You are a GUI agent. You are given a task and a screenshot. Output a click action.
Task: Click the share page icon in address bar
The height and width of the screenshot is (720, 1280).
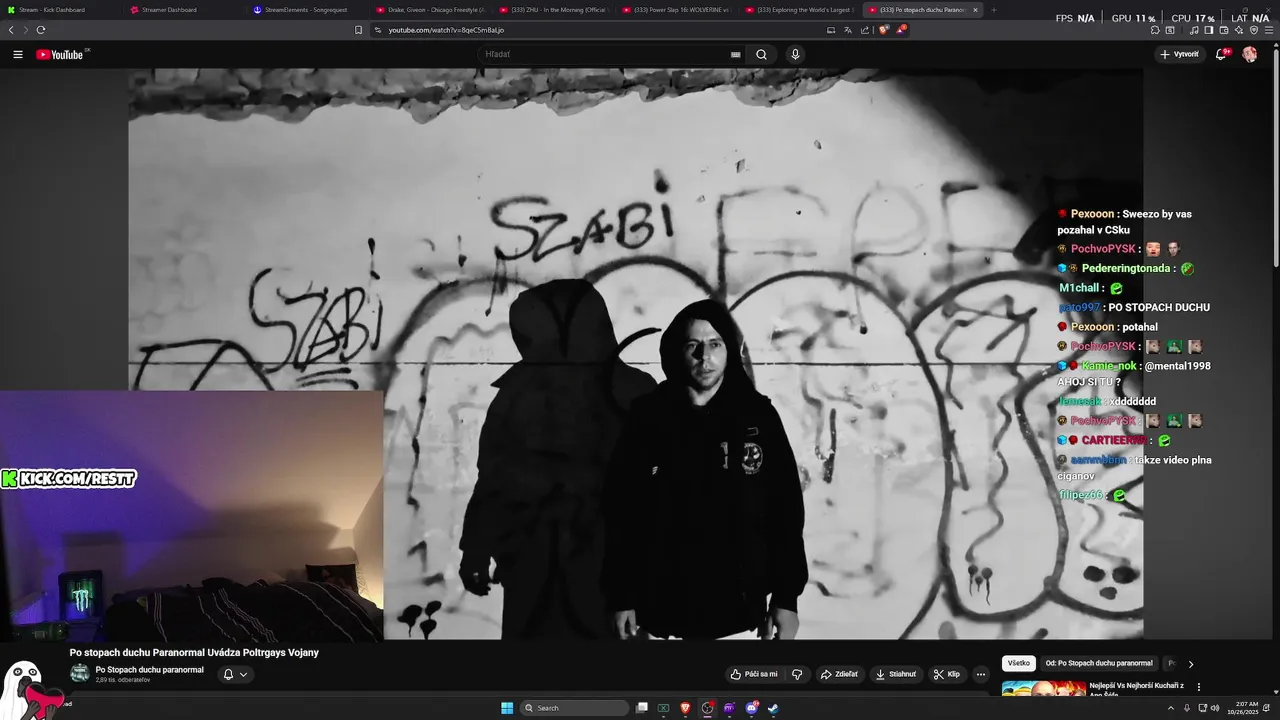[865, 30]
